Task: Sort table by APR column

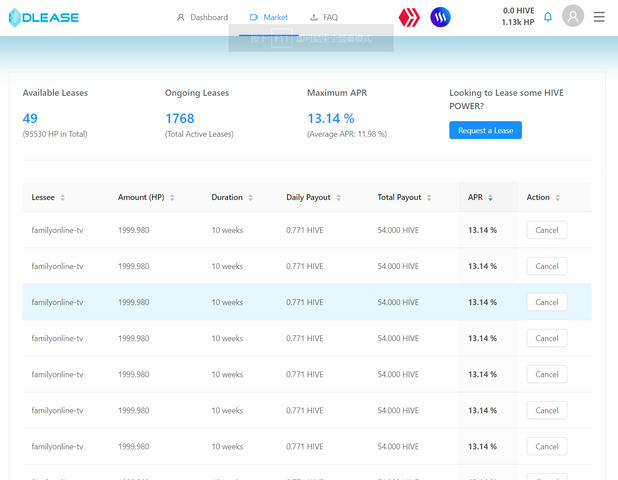Action: pyautogui.click(x=480, y=198)
